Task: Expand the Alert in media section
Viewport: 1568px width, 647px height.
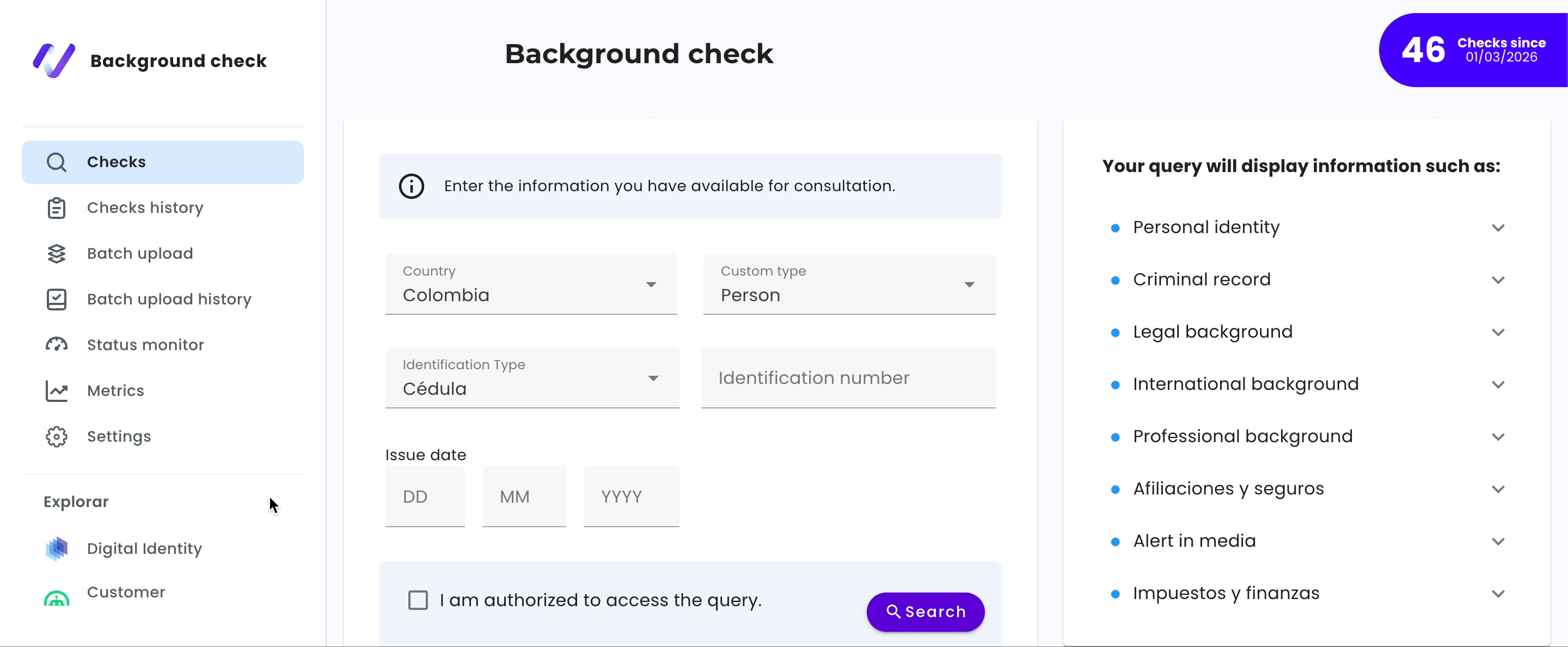Action: (1497, 542)
